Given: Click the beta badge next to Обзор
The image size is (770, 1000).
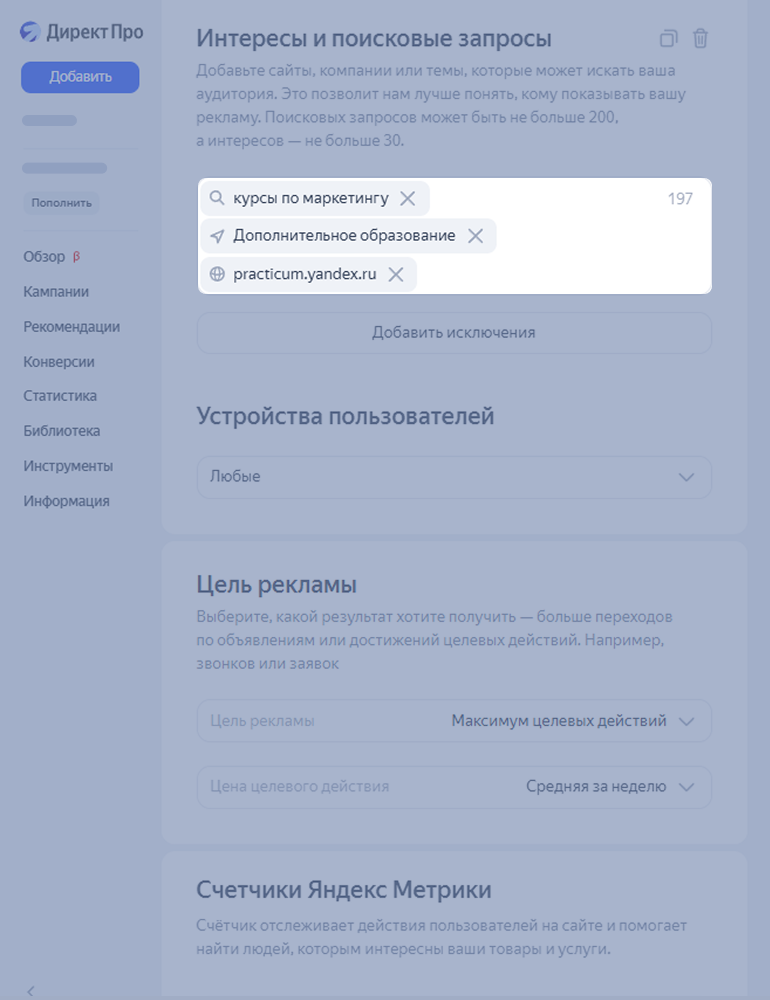Looking at the screenshot, I should point(76,256).
